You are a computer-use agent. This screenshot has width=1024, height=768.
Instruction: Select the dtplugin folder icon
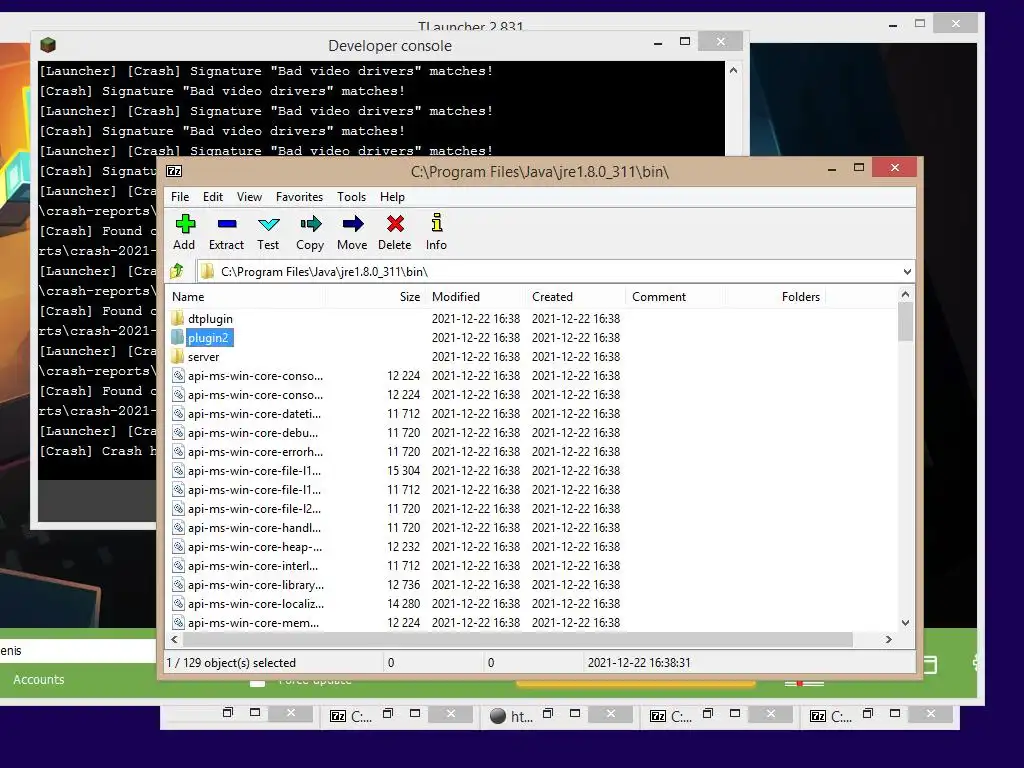pyautogui.click(x=178, y=319)
